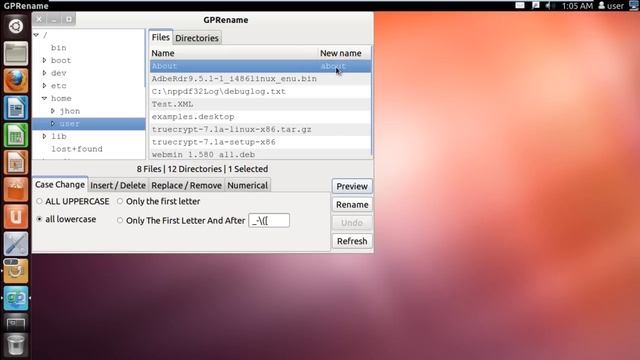Open the Numerical tab

click(x=247, y=185)
